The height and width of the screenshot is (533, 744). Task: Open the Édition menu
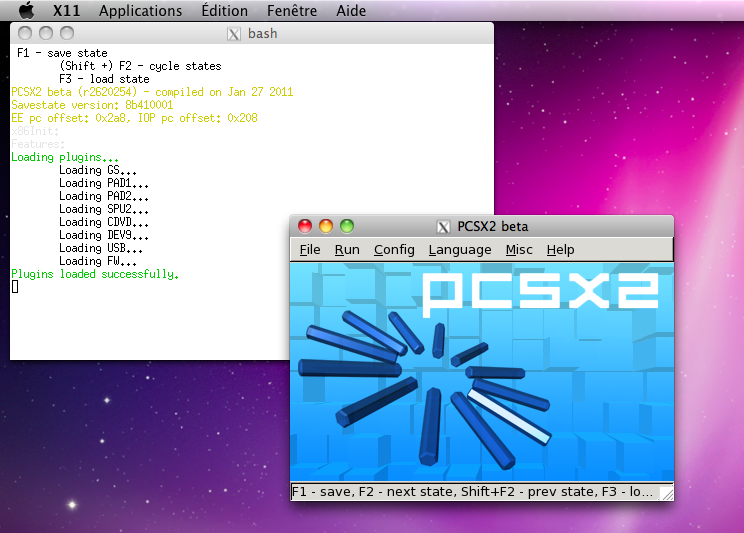pyautogui.click(x=224, y=10)
